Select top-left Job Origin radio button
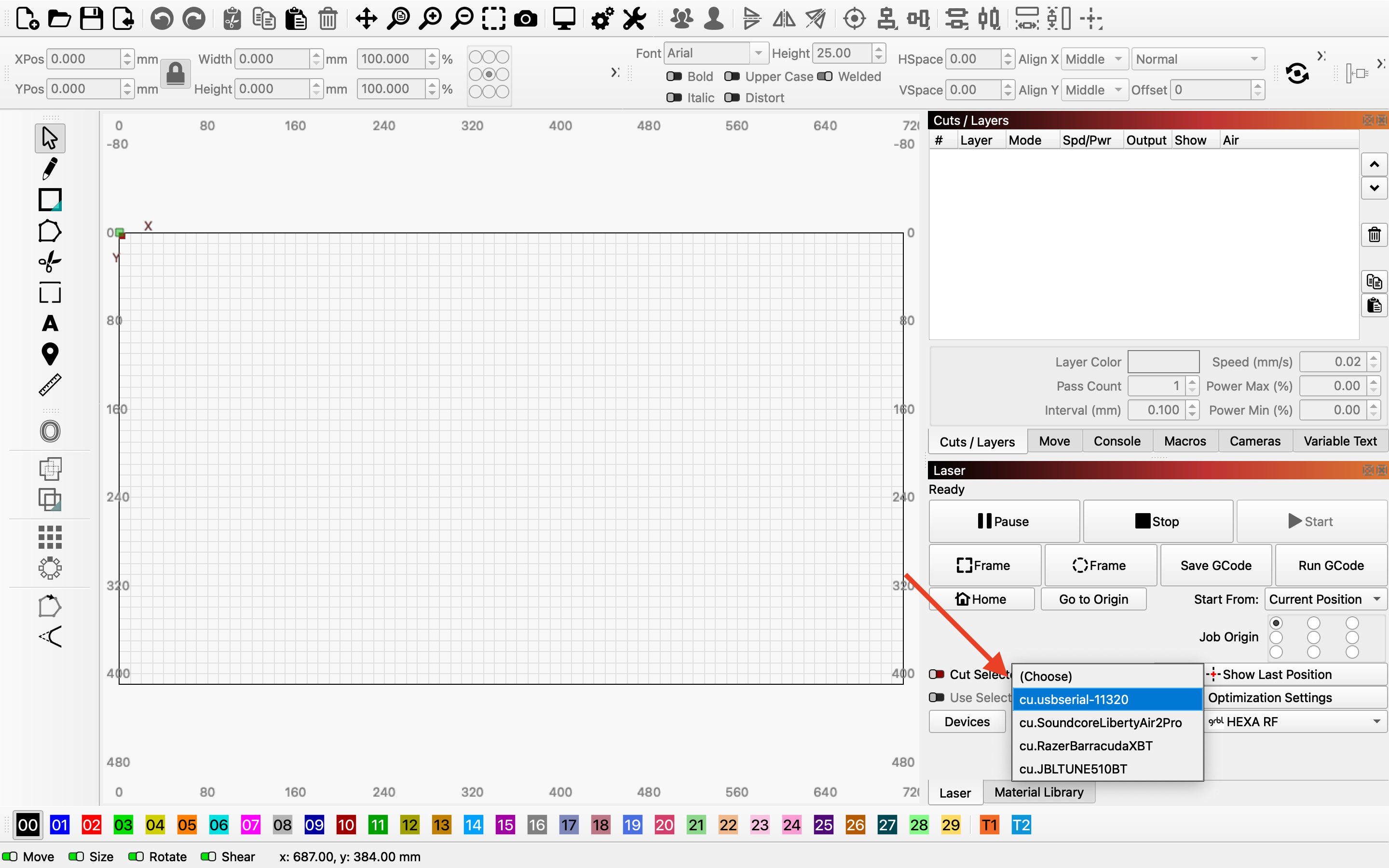 pyautogui.click(x=1276, y=623)
